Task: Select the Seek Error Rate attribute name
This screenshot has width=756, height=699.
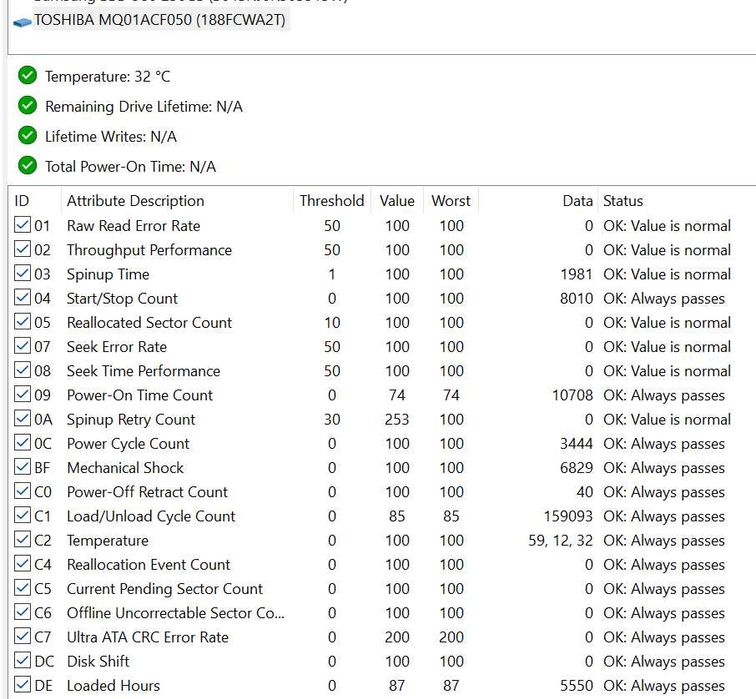Action: pyautogui.click(x=117, y=347)
